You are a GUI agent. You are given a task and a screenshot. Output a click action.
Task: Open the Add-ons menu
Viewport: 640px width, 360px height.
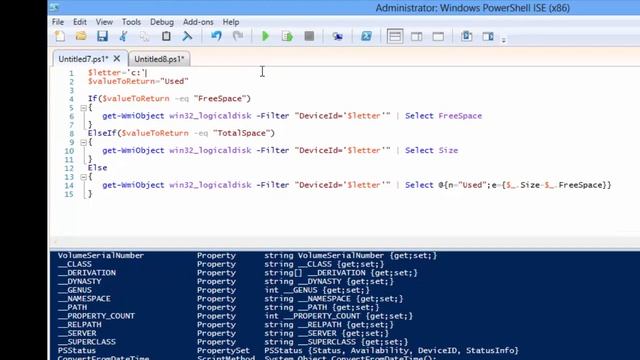198,22
